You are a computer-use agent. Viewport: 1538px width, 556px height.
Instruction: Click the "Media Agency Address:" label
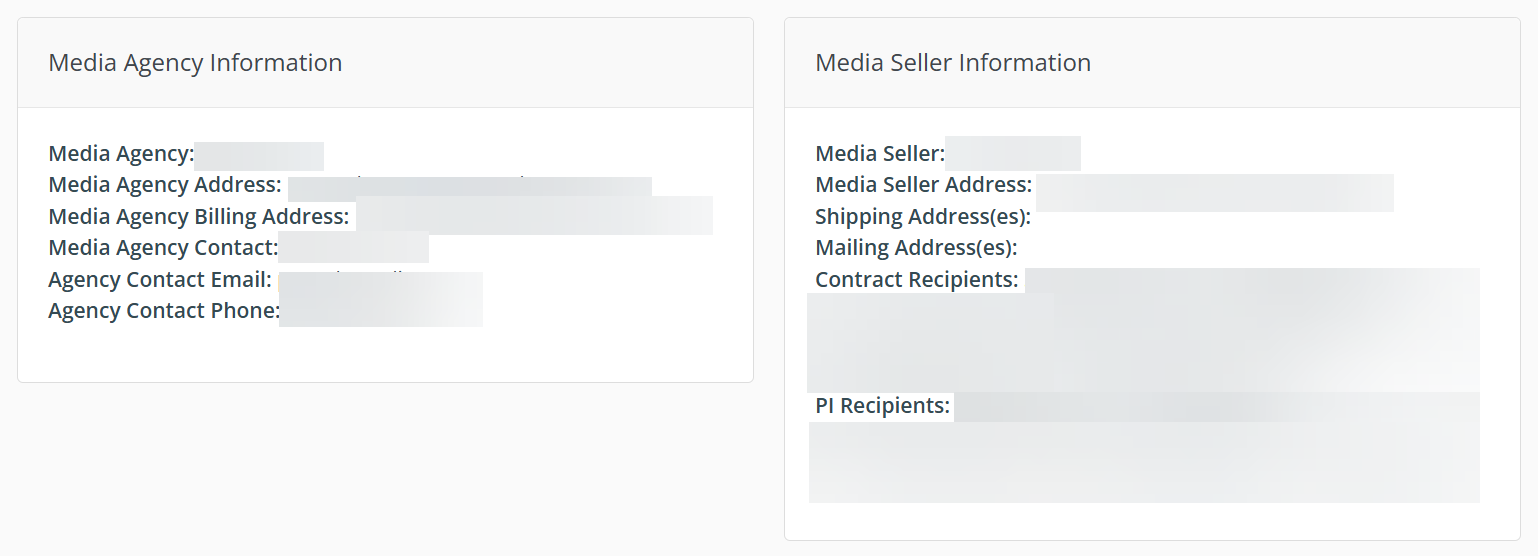165,185
